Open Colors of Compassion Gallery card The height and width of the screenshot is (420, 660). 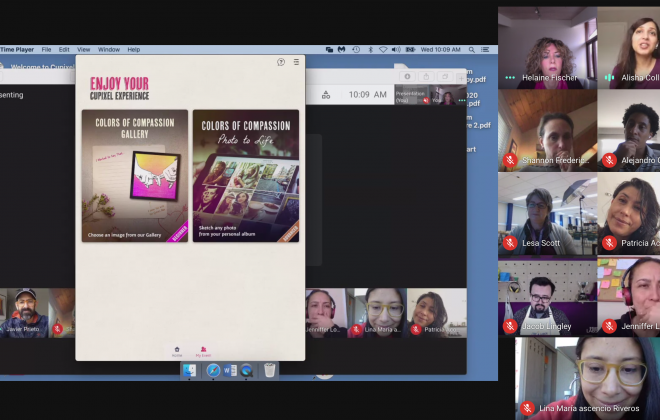135,176
